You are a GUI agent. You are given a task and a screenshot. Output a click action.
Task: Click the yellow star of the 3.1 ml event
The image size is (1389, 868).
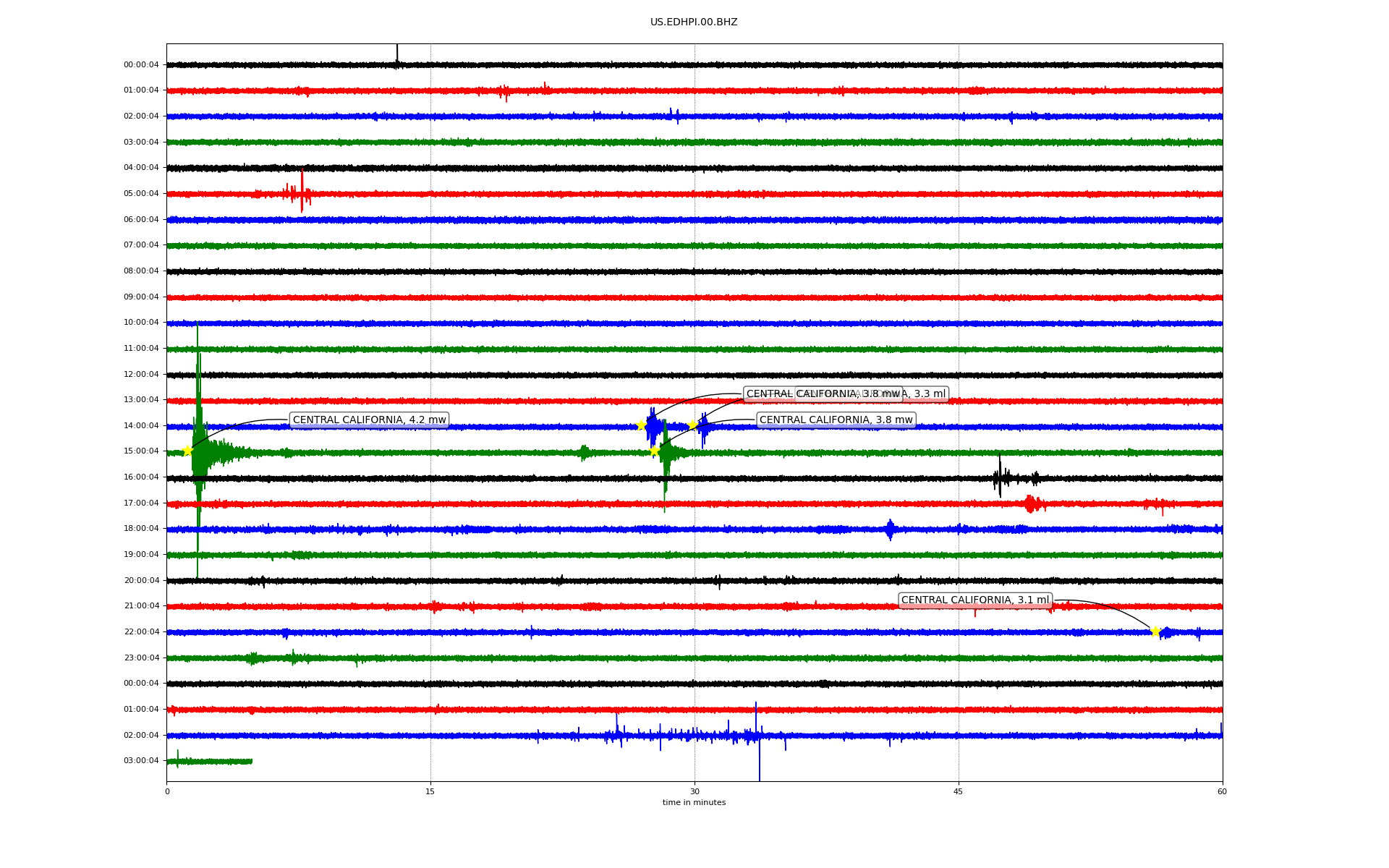click(x=1155, y=631)
